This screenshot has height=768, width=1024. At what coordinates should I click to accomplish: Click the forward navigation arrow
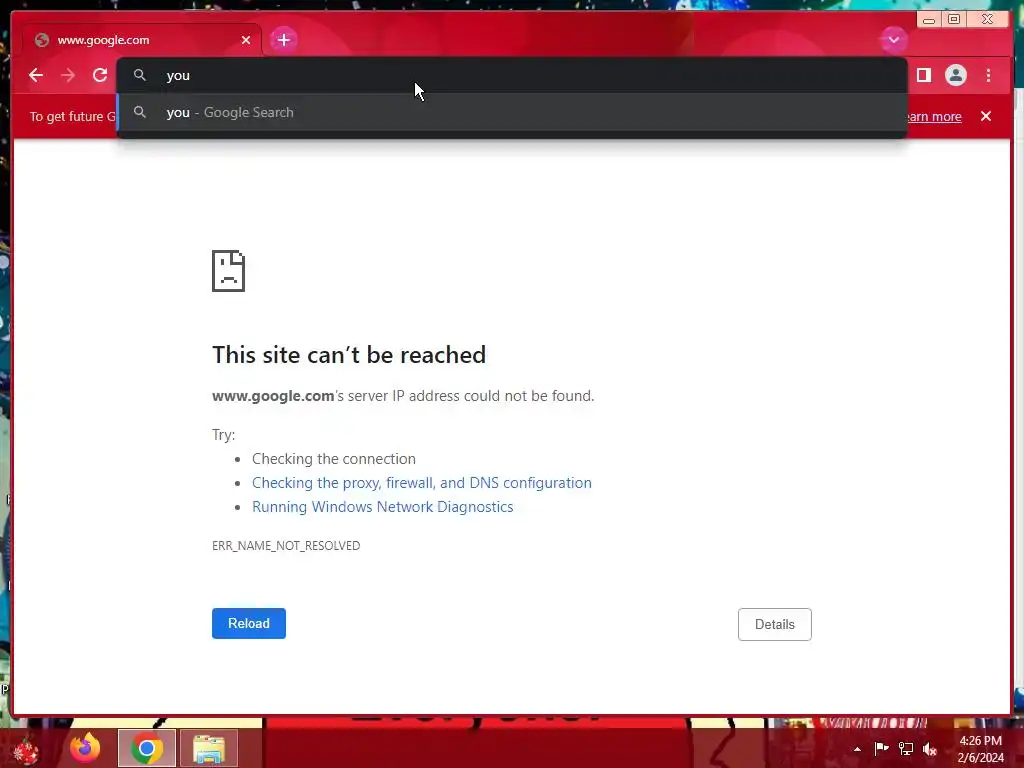click(x=67, y=75)
